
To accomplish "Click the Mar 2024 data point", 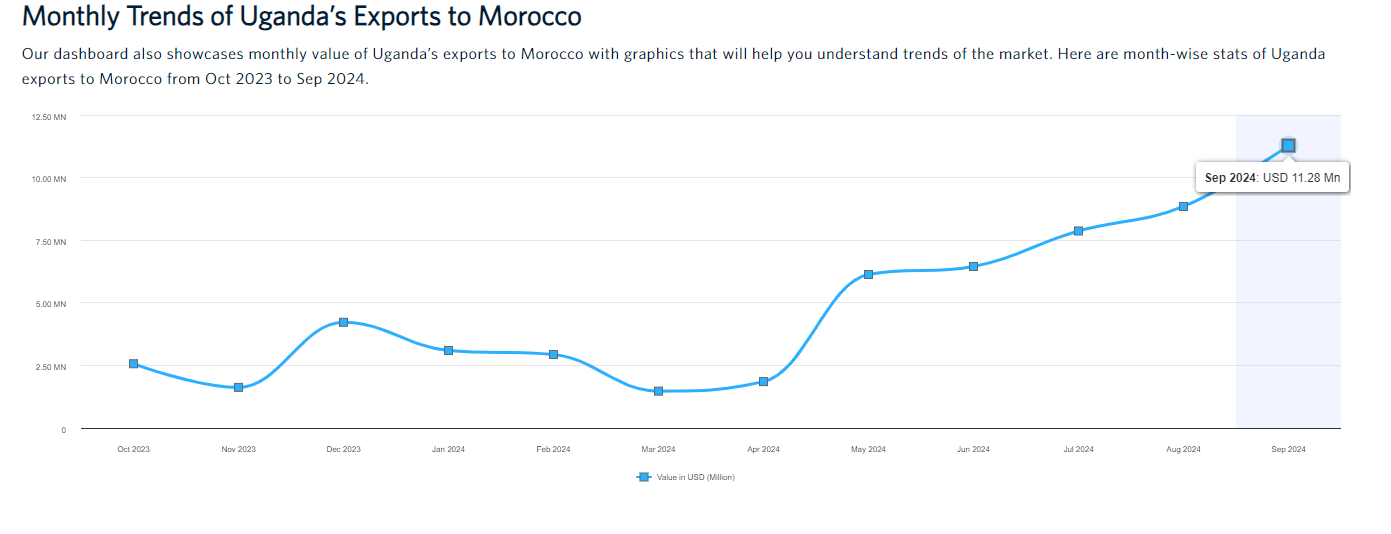I will [x=658, y=391].
